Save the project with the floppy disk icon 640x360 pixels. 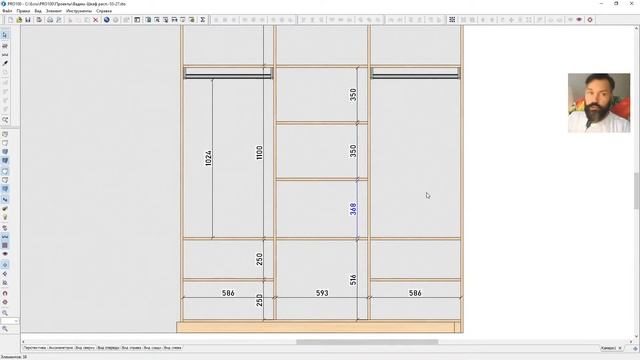[x=28, y=20]
